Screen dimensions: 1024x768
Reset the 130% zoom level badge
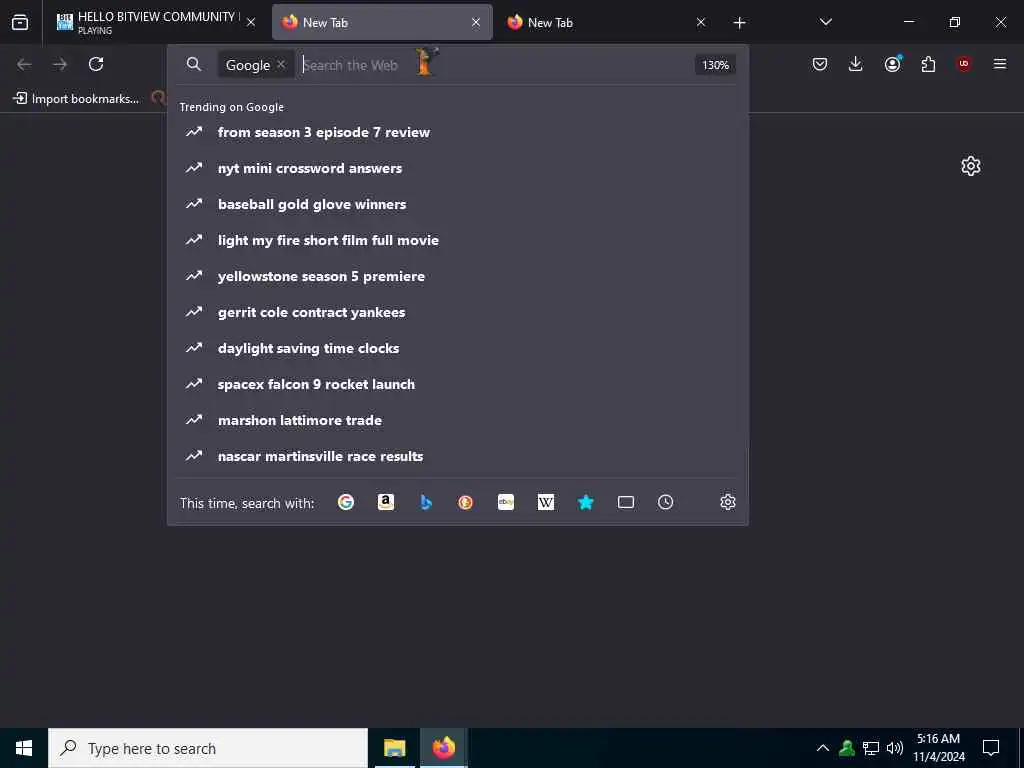click(715, 65)
